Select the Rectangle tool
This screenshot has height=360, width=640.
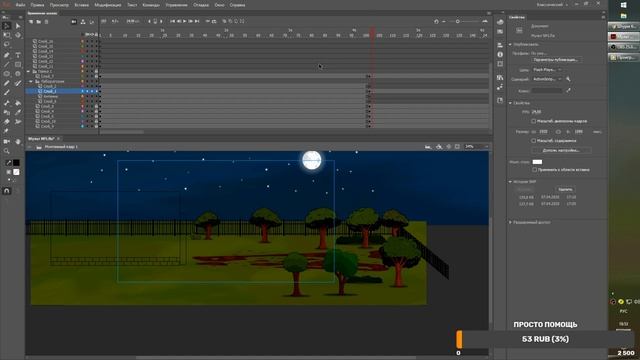point(18,64)
